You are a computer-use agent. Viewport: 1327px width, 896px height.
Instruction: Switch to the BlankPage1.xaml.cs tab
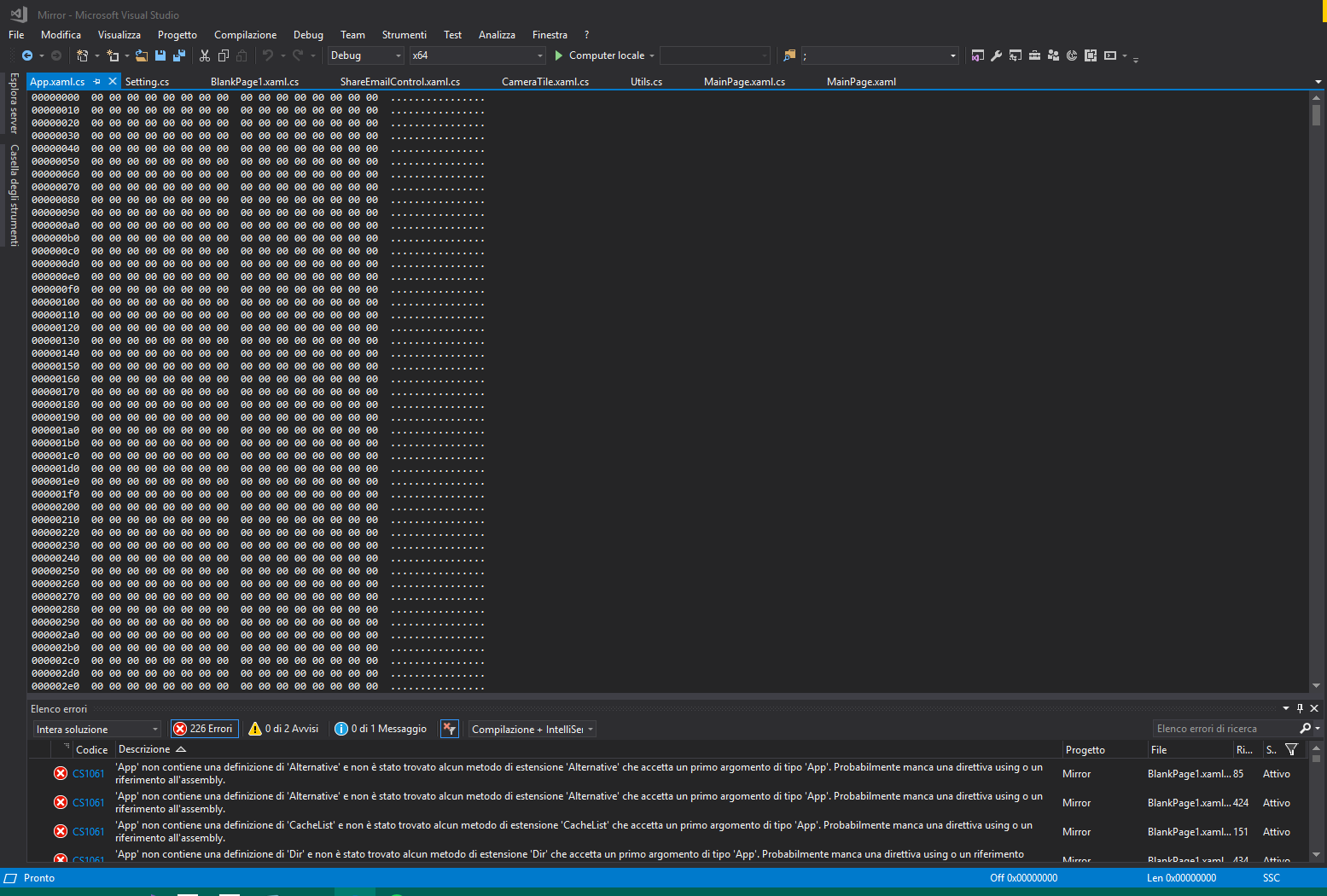254,82
